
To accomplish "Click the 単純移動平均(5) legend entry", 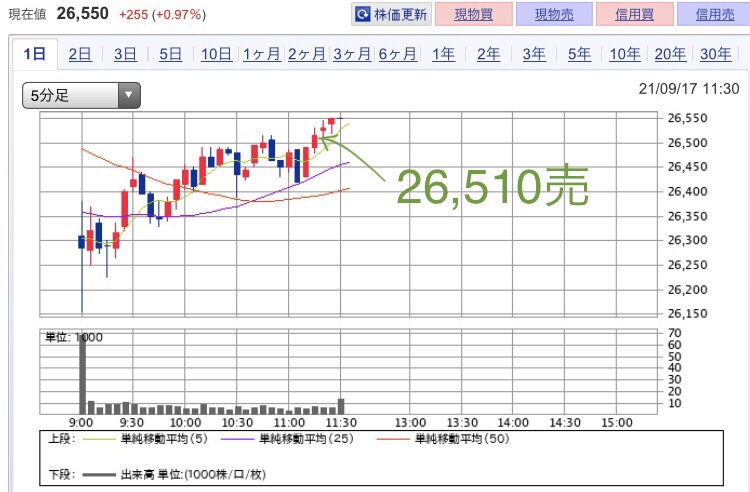I will [x=145, y=438].
